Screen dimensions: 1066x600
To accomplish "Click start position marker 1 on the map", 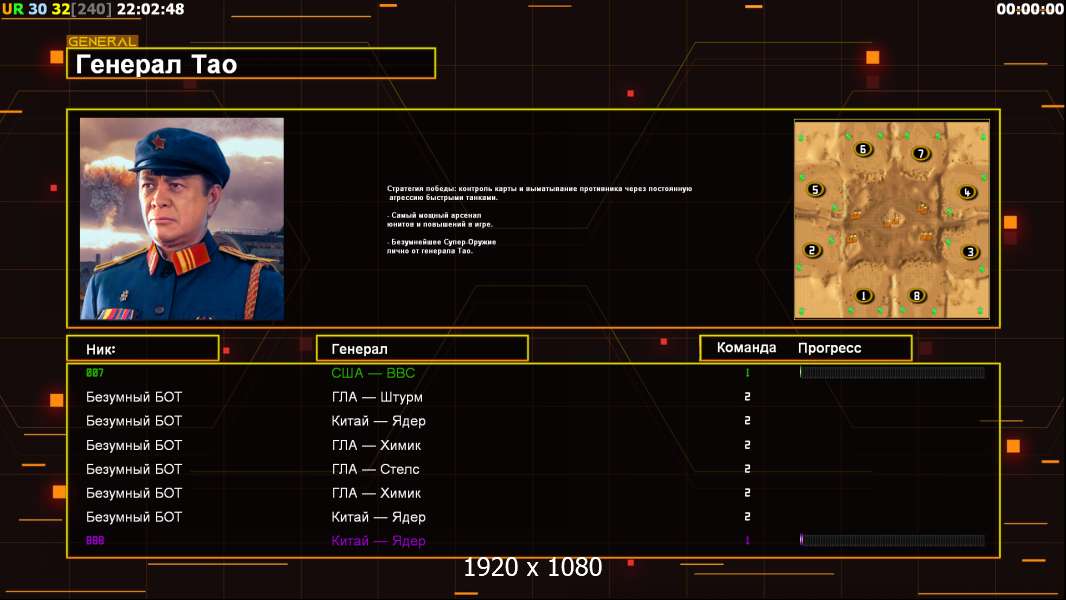I will coord(863,296).
